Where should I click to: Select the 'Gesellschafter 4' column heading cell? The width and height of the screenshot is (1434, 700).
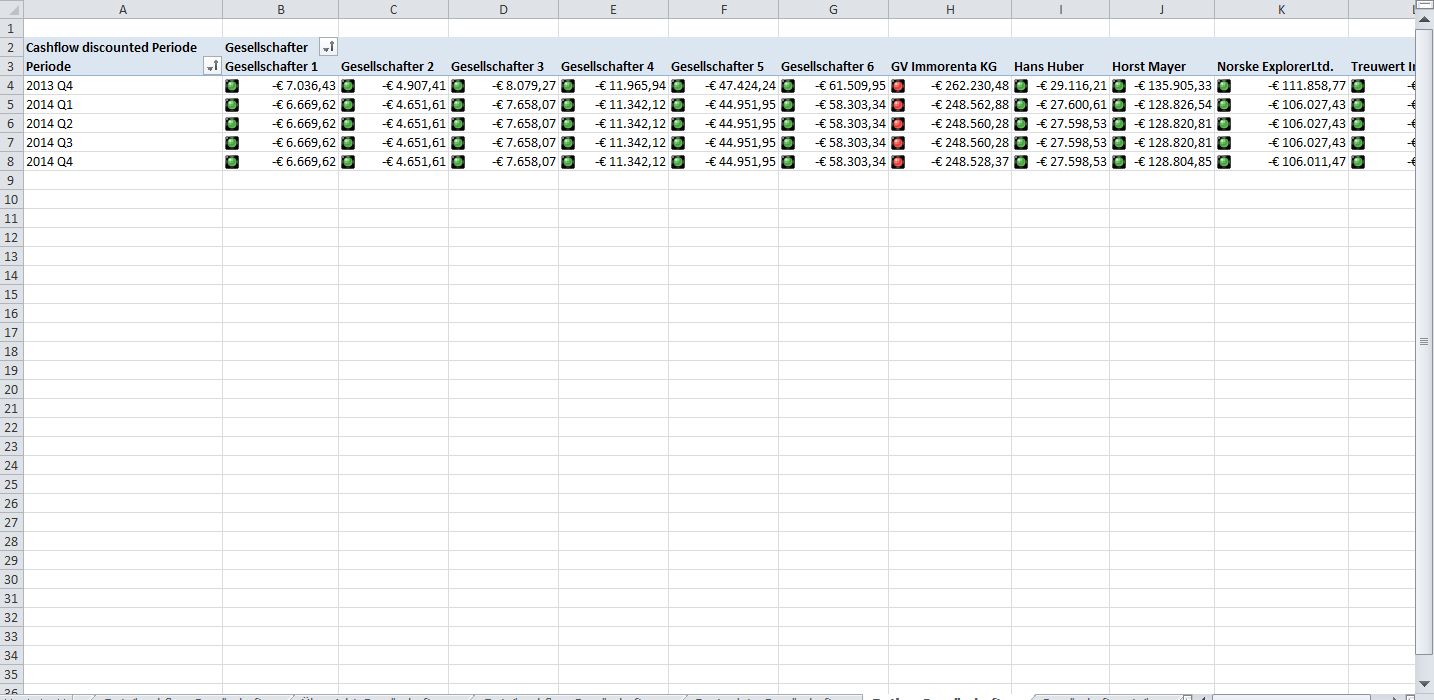pos(613,66)
